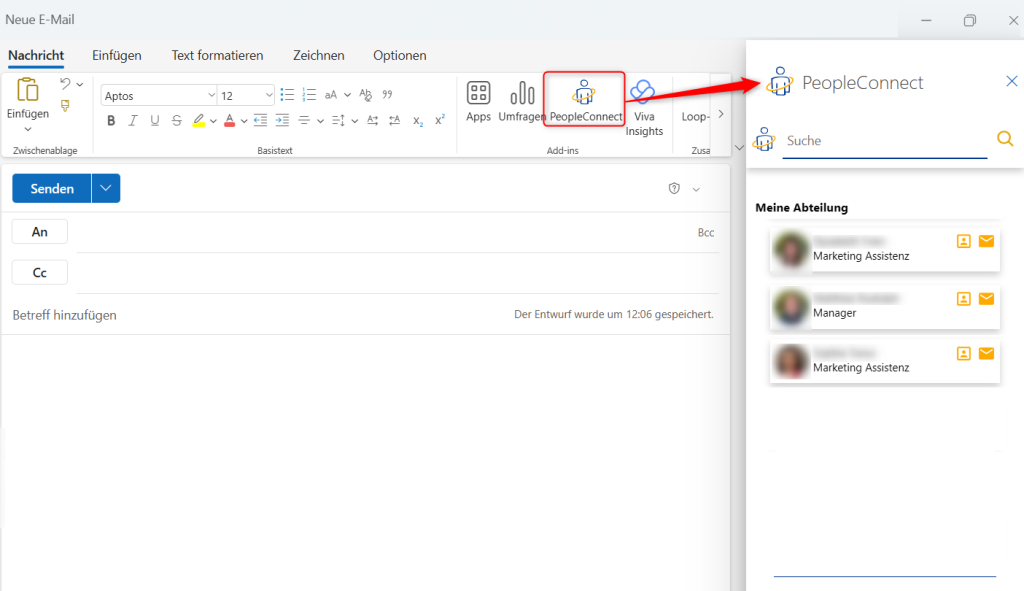This screenshot has height=591, width=1024.
Task: Expand the Senden button options
Action: click(105, 188)
